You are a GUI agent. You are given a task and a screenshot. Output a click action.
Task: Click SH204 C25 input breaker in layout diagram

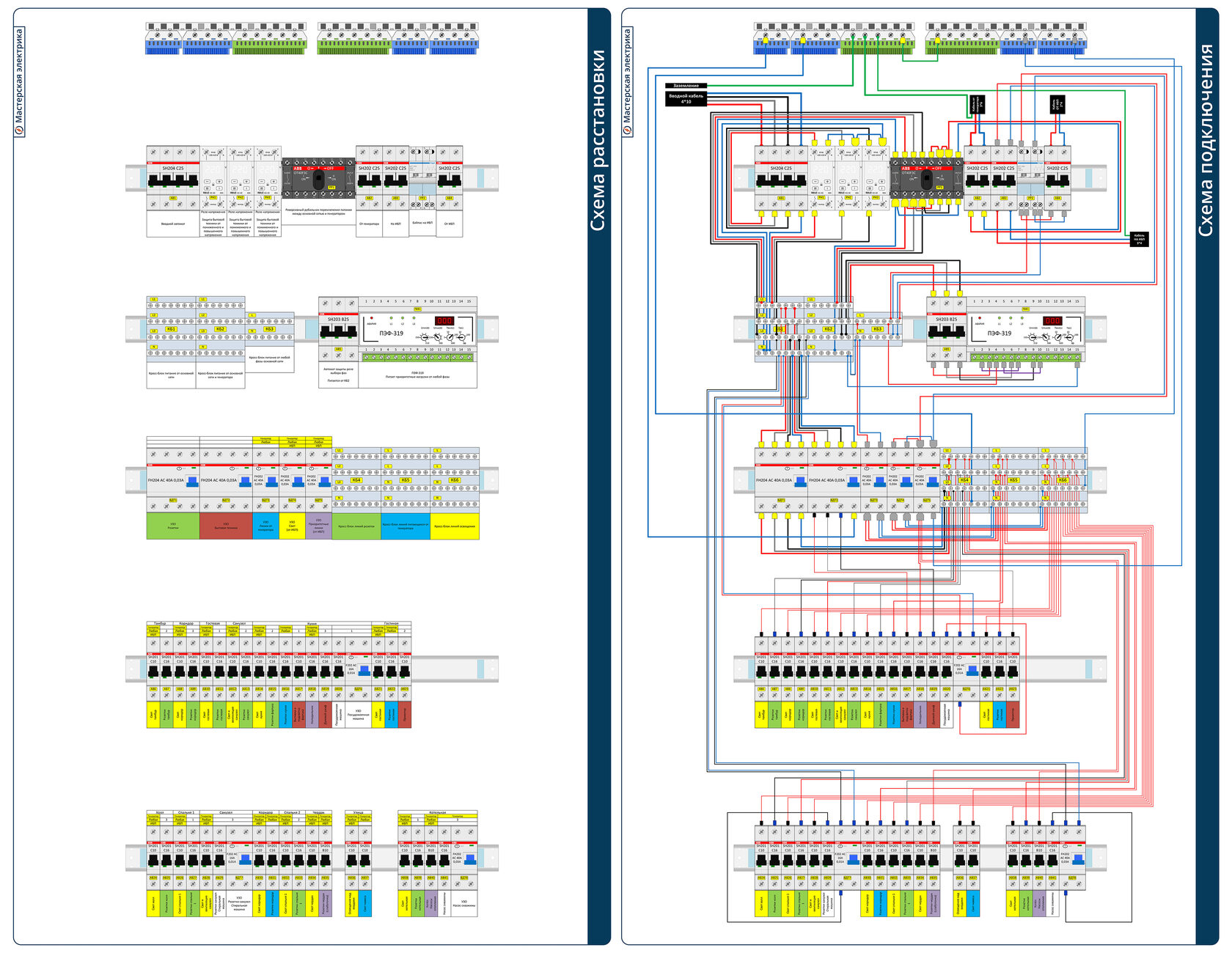point(173,178)
